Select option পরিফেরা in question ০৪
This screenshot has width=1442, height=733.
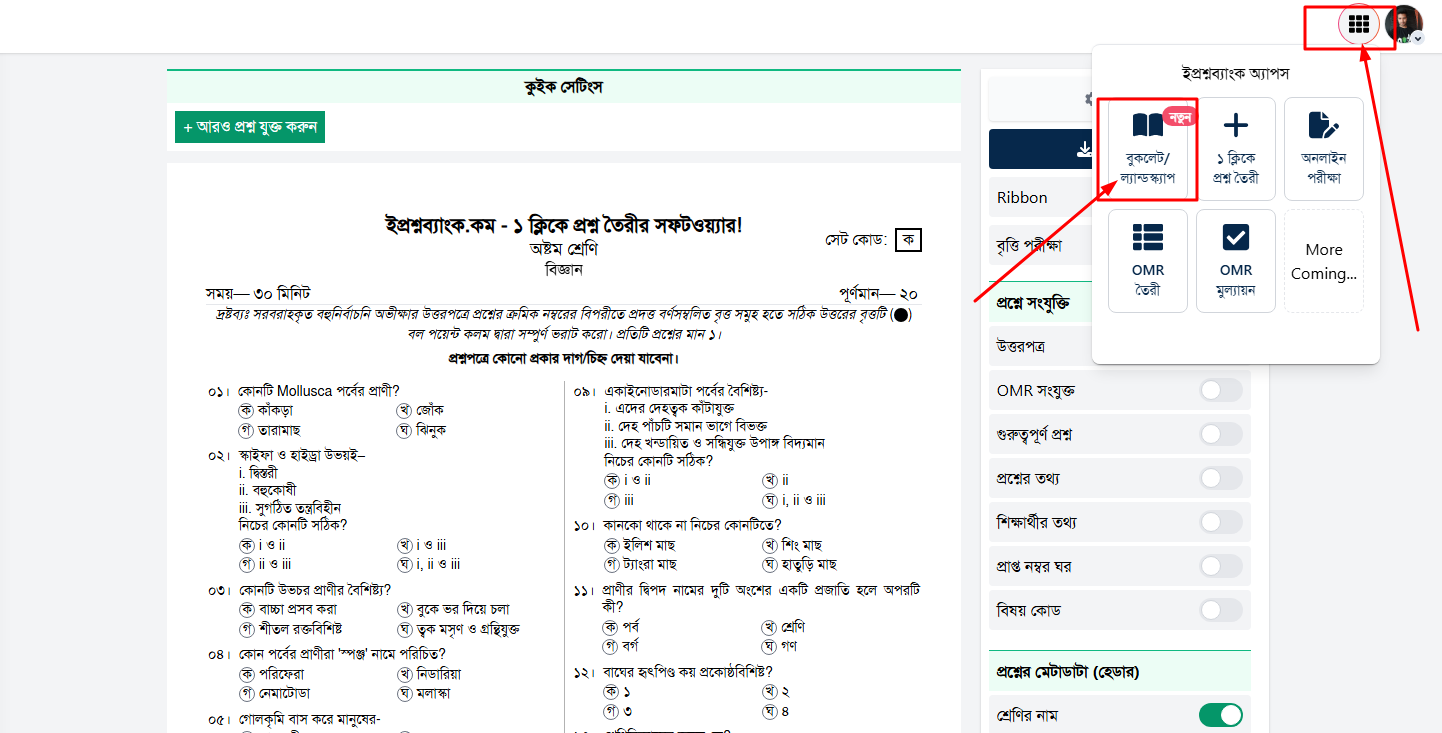(x=271, y=674)
